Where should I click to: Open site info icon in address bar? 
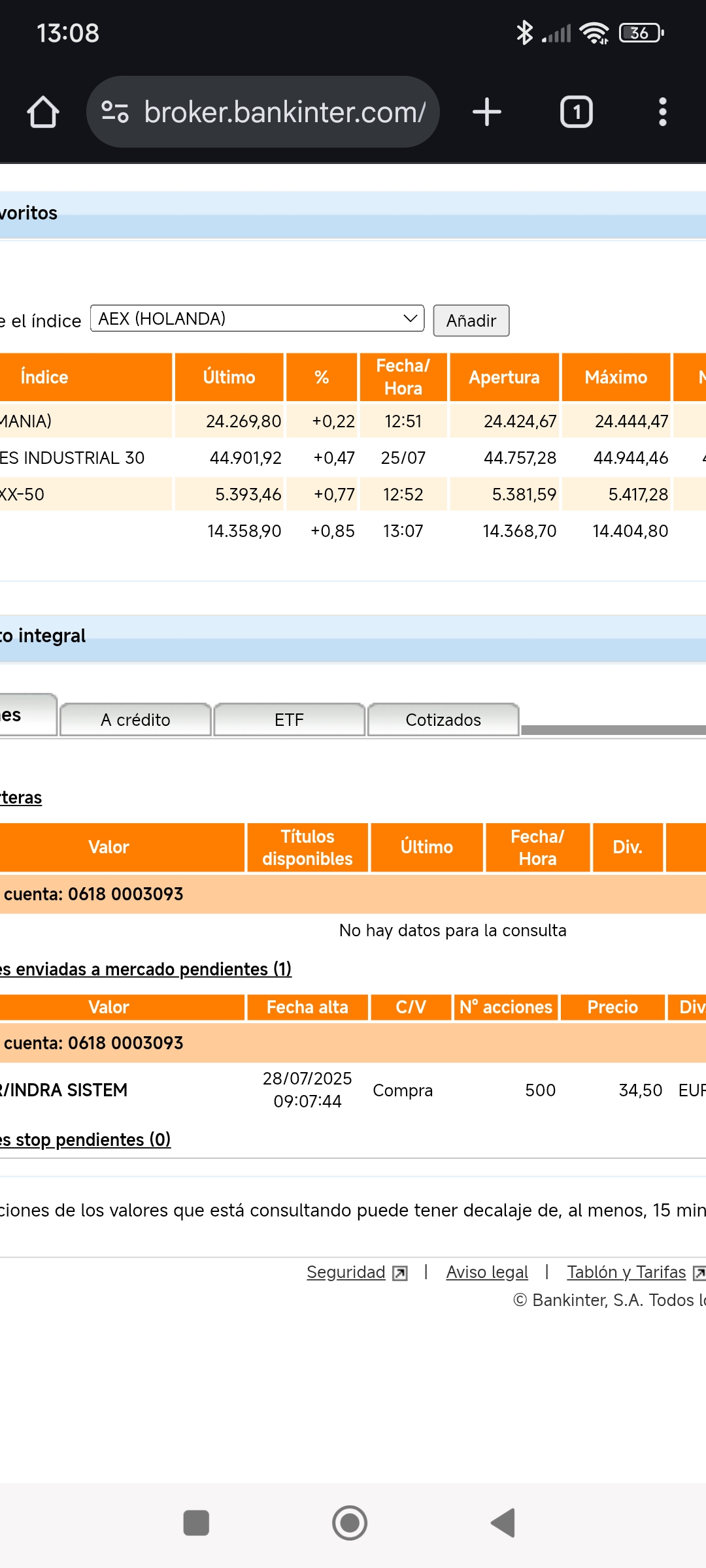click(115, 112)
